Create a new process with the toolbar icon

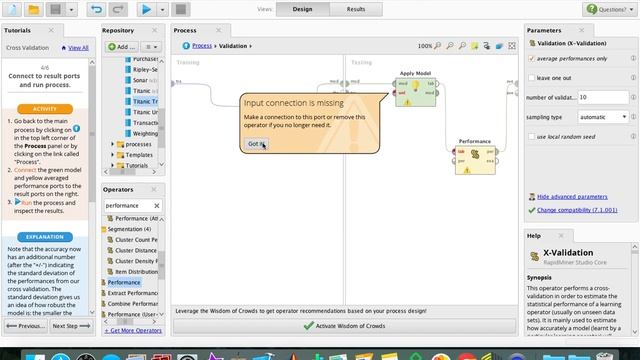point(12,9)
